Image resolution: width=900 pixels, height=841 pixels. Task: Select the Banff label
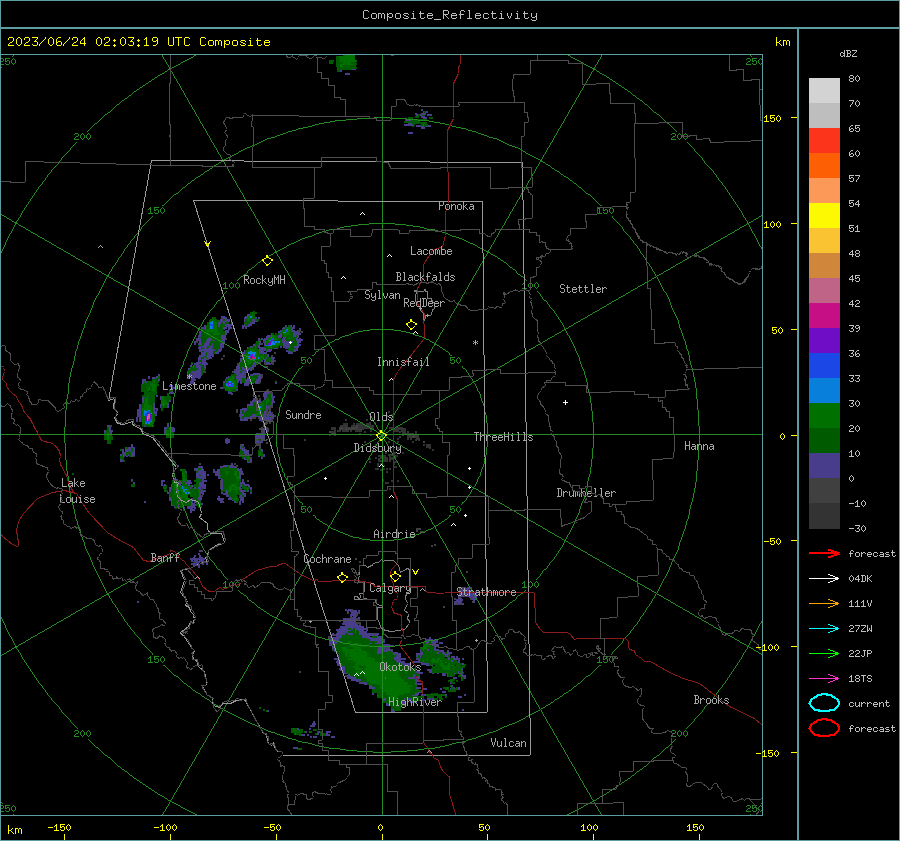[x=165, y=558]
